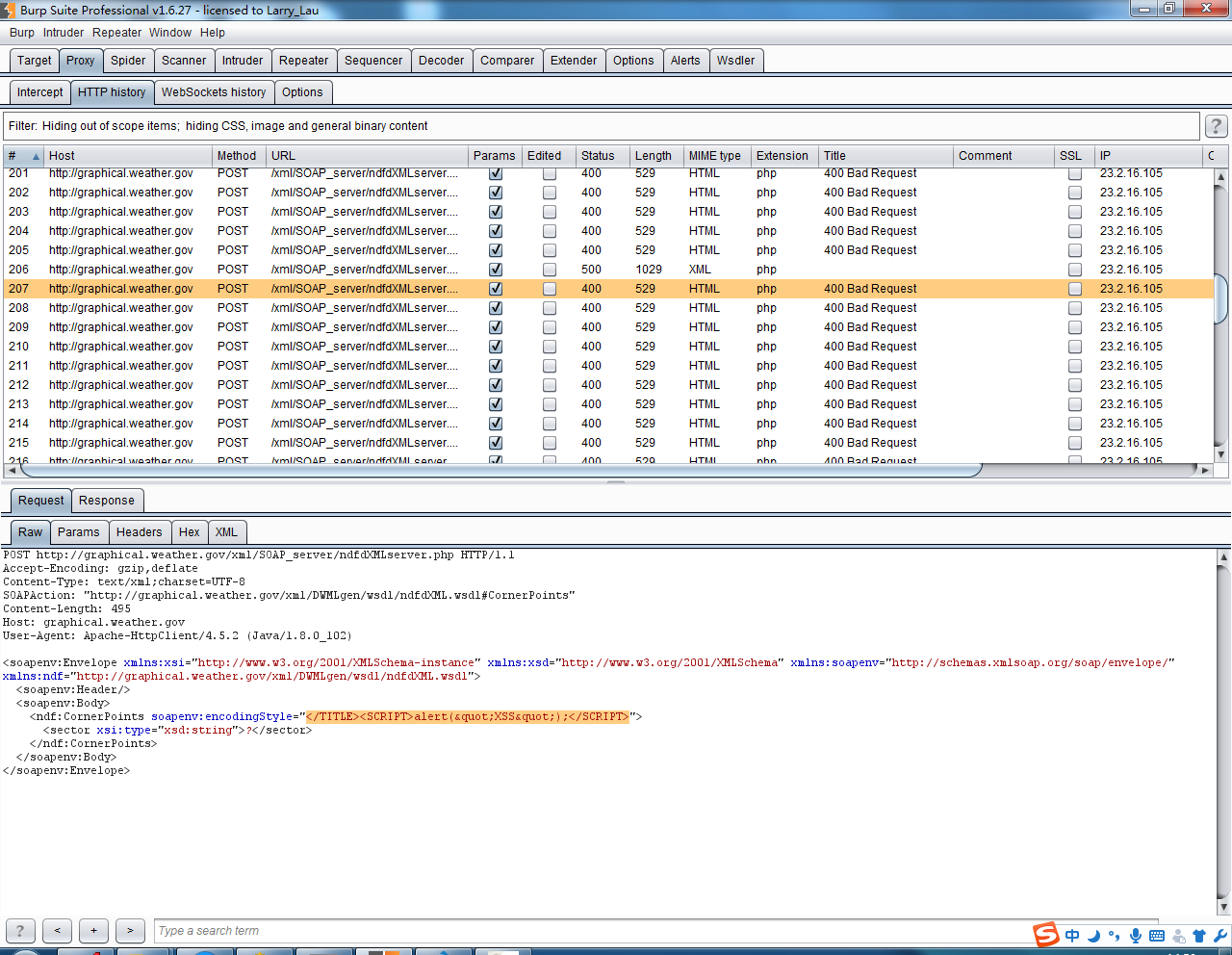Viewport: 1232px width, 955px height.
Task: Open IME settings via the wrench icon
Action: click(x=1220, y=935)
